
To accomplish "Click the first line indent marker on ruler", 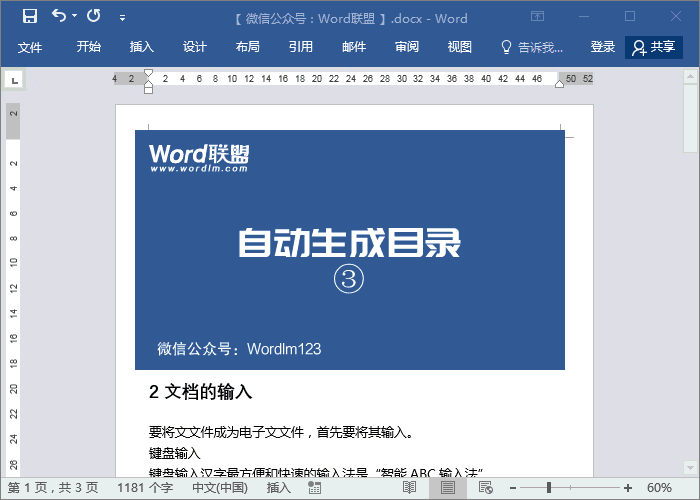I will (149, 73).
